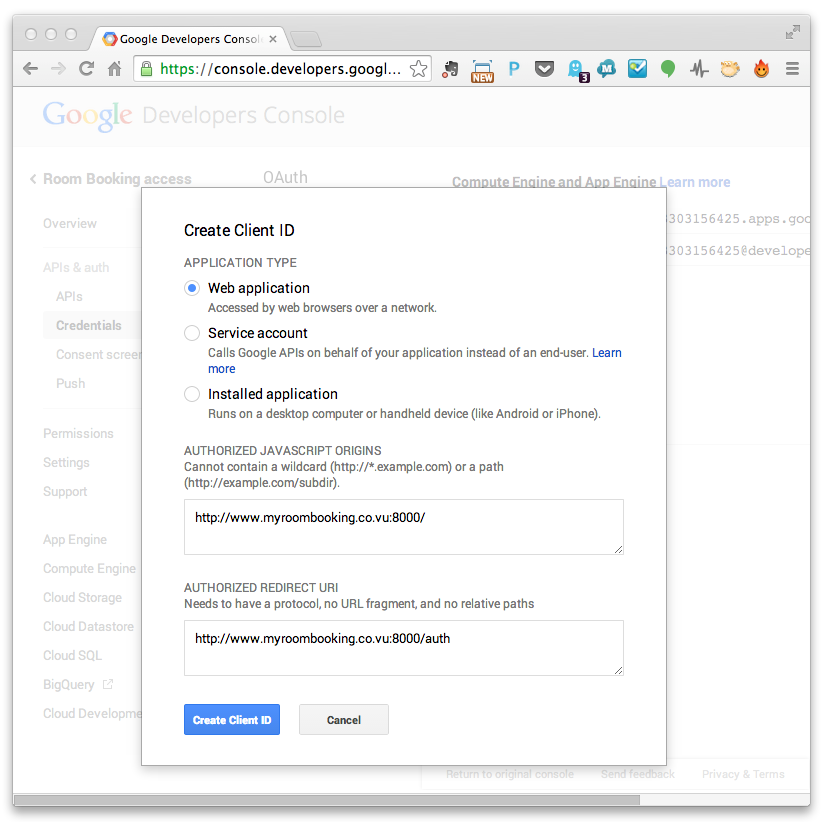Click the green padlock security icon
This screenshot has width=827, height=822.
pyautogui.click(x=147, y=69)
